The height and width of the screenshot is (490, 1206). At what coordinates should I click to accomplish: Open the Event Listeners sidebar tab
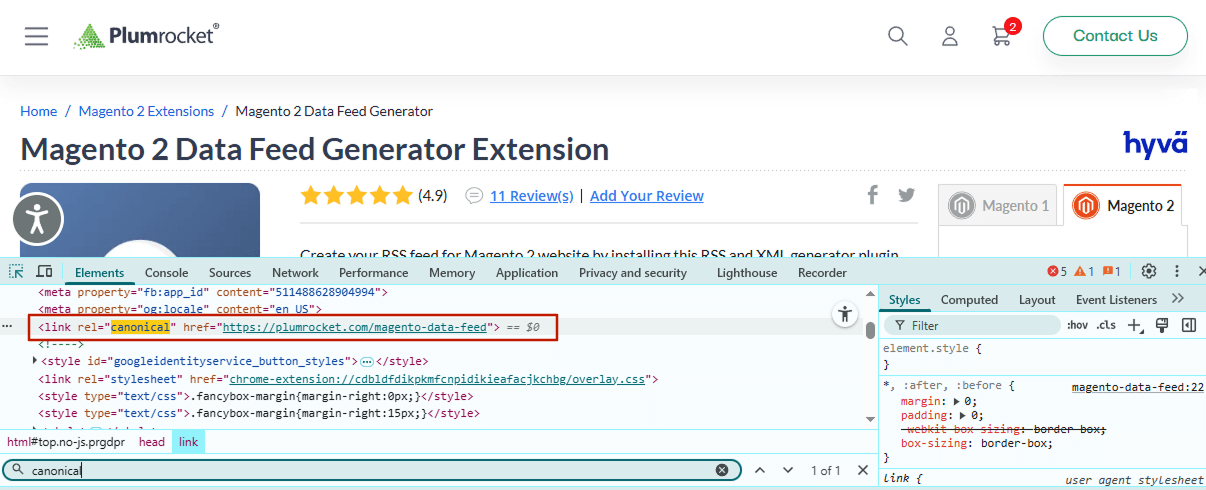point(1116,300)
